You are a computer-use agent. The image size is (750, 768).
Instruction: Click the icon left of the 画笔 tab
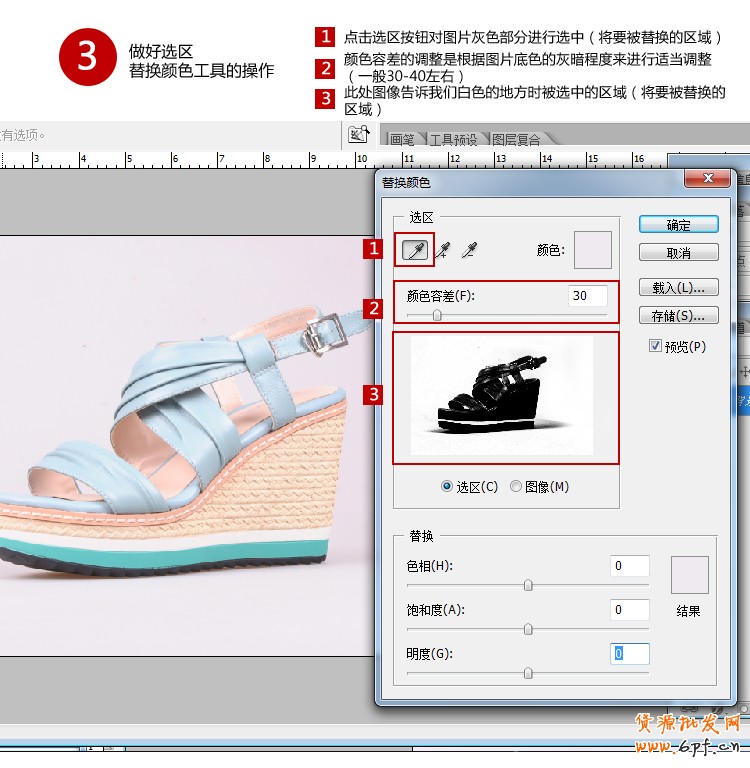[359, 135]
